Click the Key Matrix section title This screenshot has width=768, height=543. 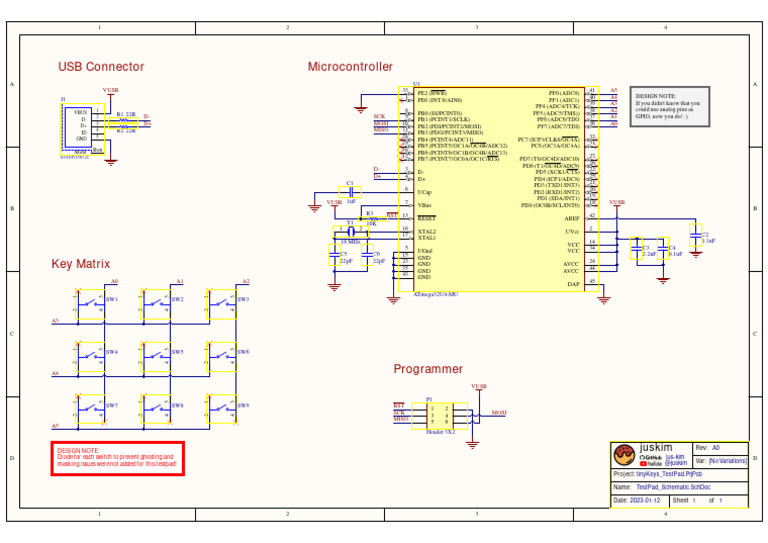coord(81,264)
